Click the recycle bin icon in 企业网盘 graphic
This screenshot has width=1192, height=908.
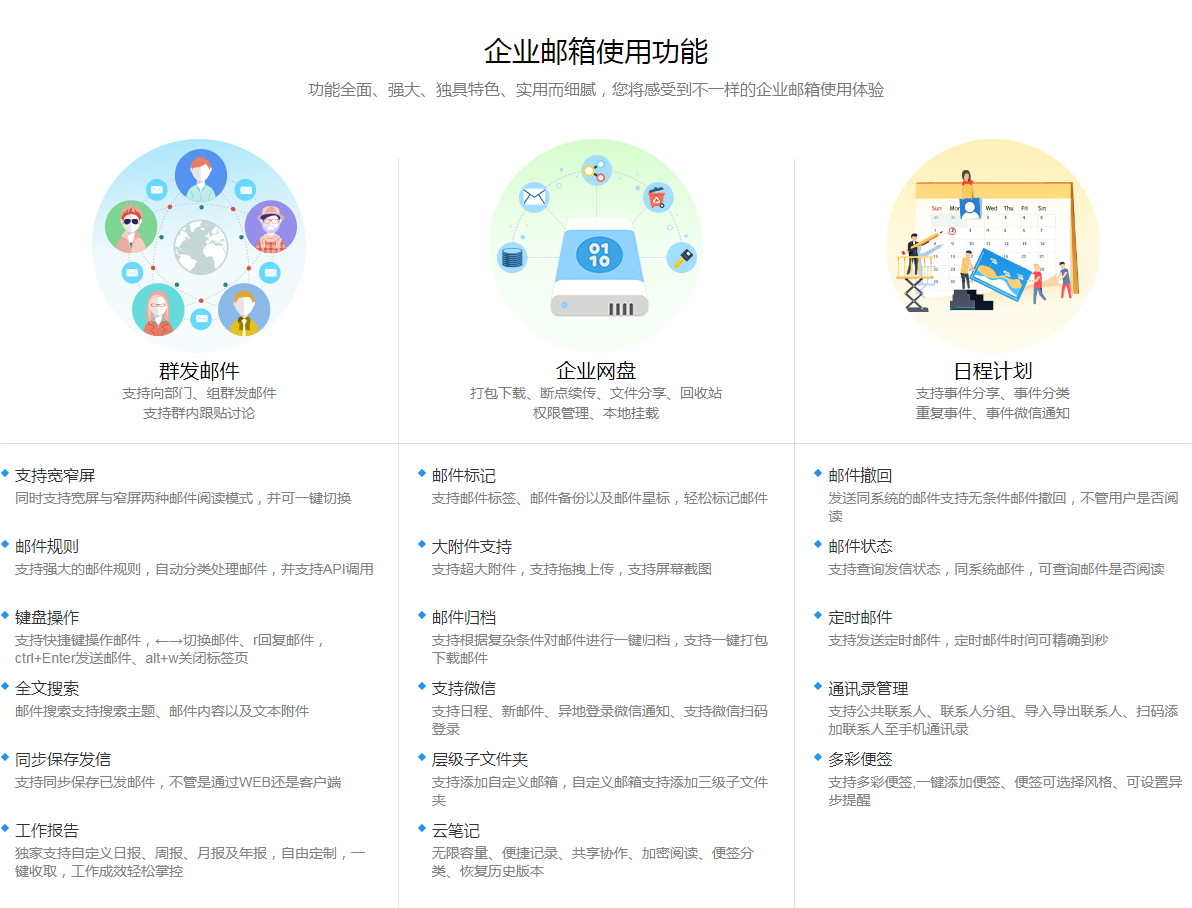[x=658, y=198]
